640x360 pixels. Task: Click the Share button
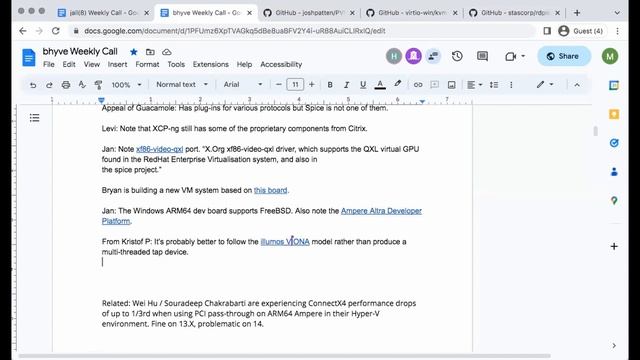[564, 56]
